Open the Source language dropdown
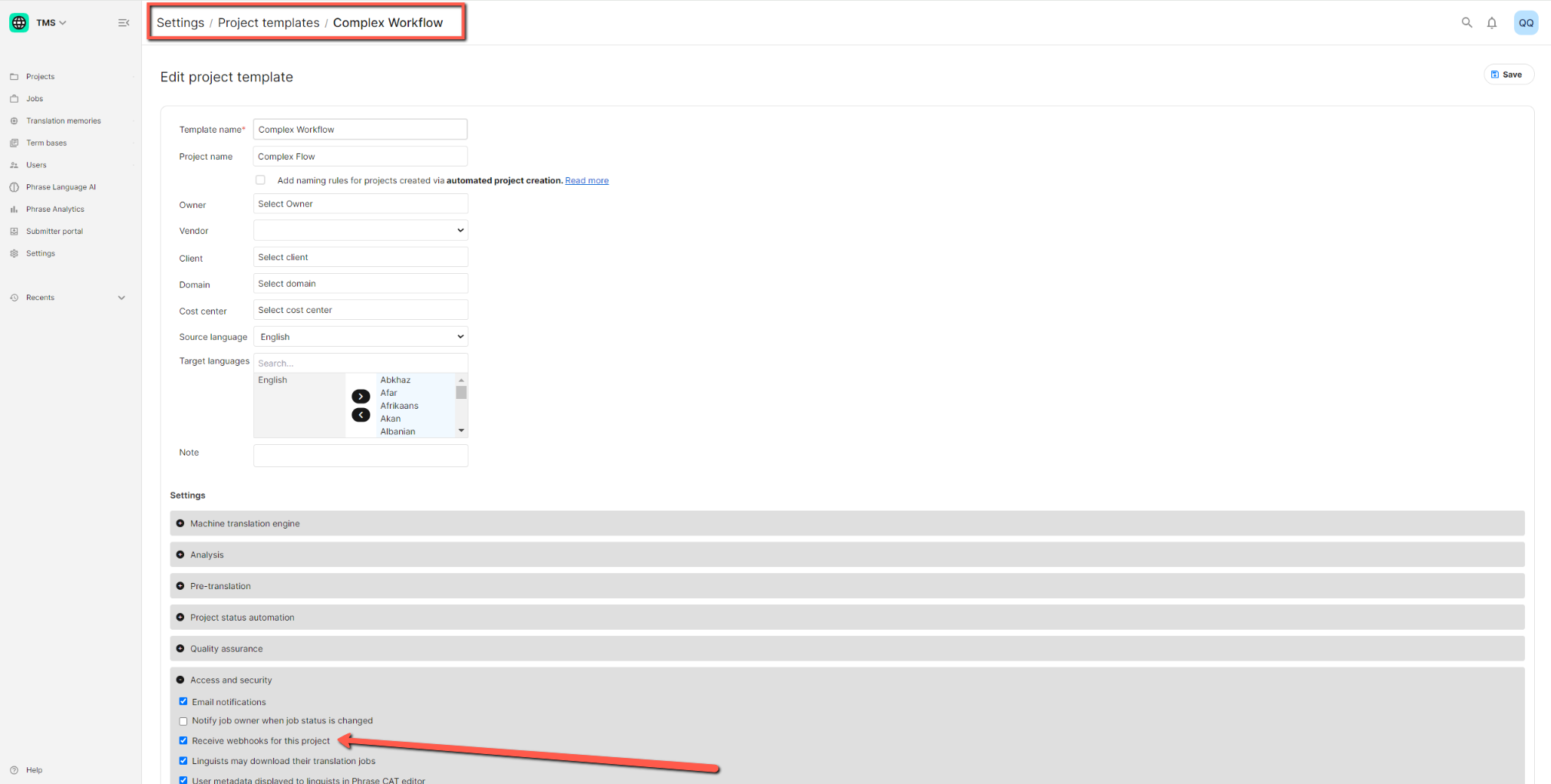The height and width of the screenshot is (784, 1551). [361, 337]
